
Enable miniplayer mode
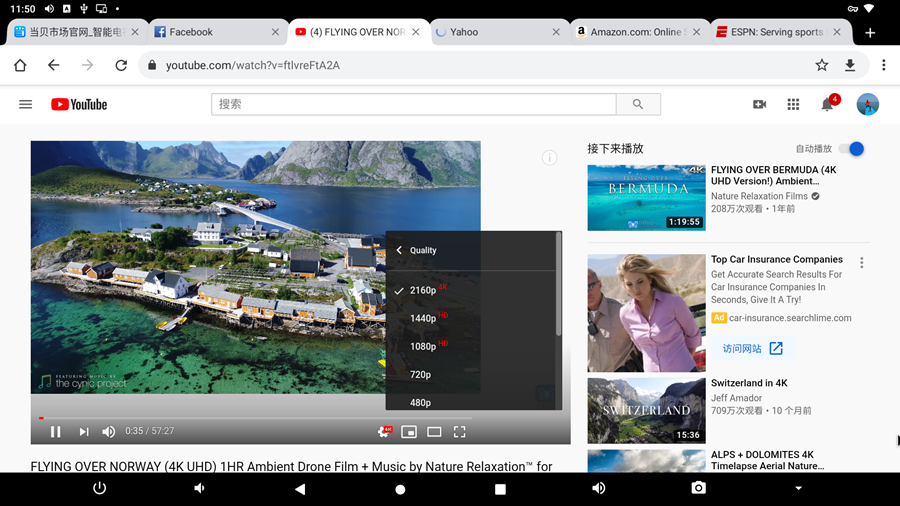[409, 432]
